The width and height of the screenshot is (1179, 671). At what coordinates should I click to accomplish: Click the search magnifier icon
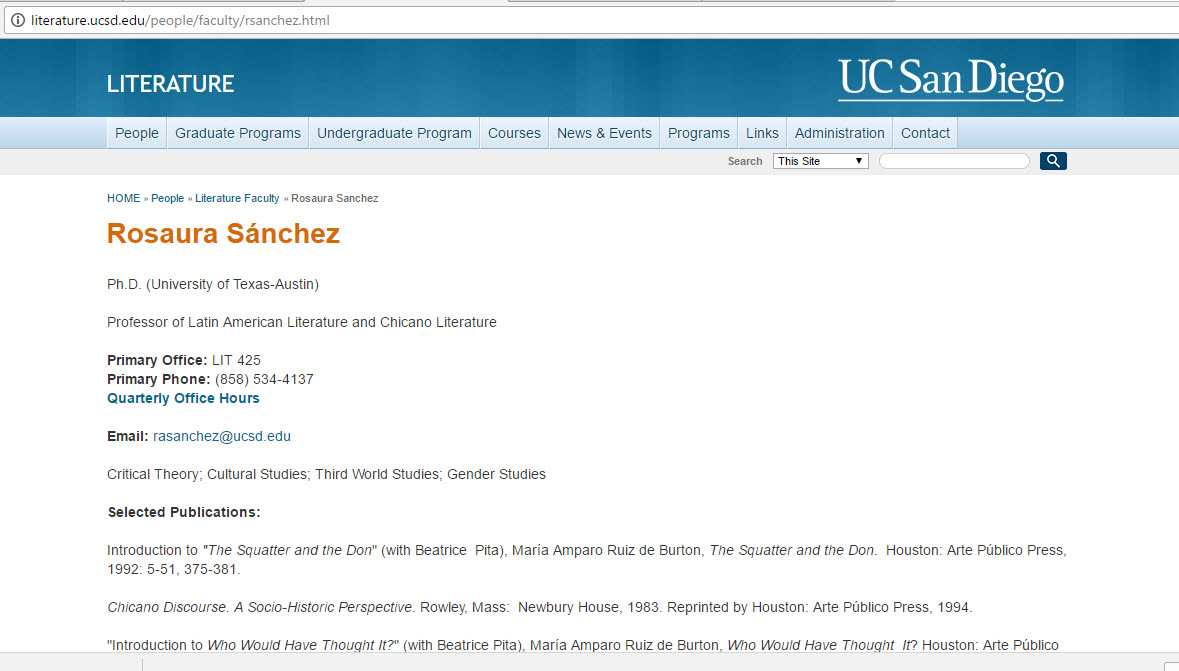(x=1052, y=160)
